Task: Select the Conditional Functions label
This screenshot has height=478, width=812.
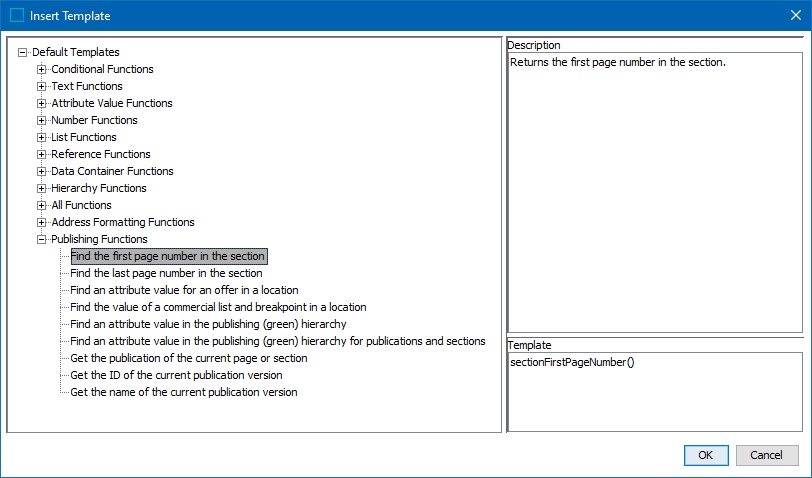Action: (102, 69)
